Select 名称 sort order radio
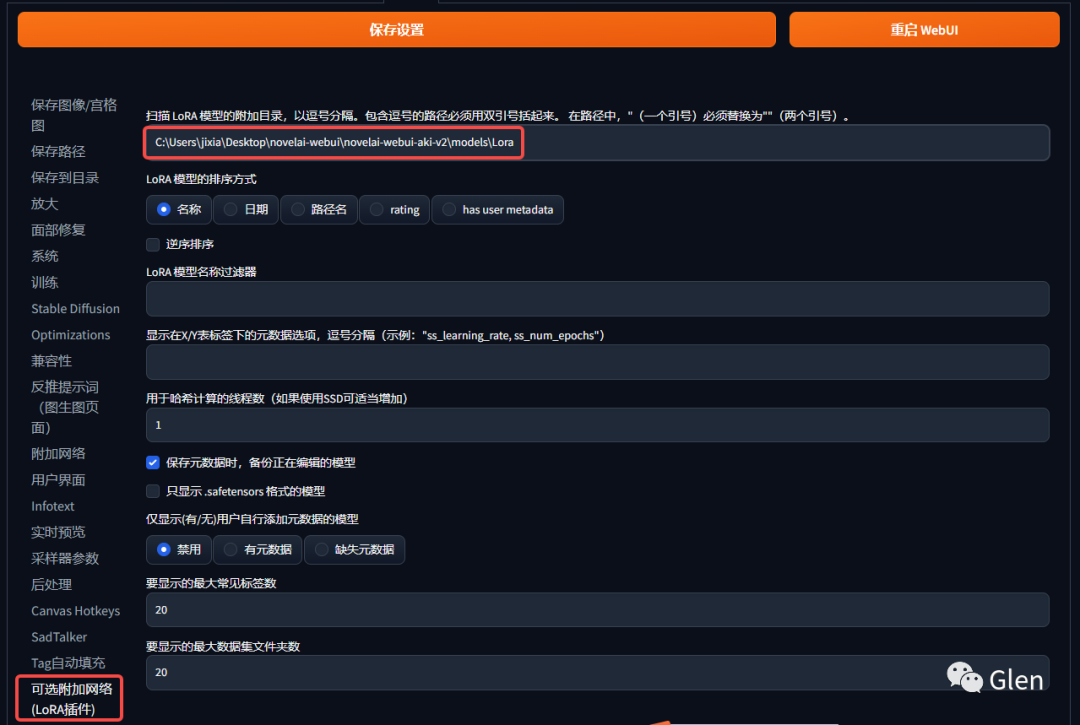Screen dimensions: 1080x725 coord(178,210)
